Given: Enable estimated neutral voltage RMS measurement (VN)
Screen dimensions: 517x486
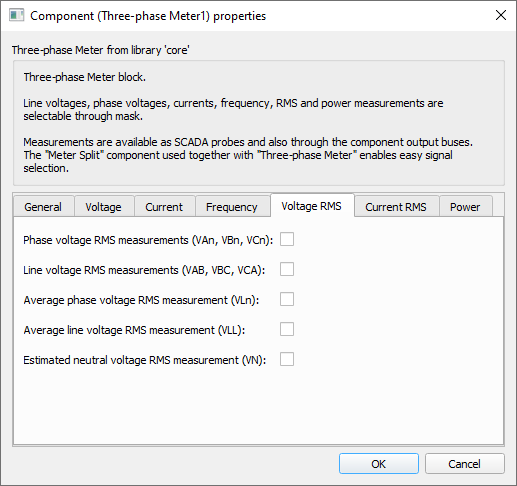Looking at the screenshot, I should coord(287,359).
